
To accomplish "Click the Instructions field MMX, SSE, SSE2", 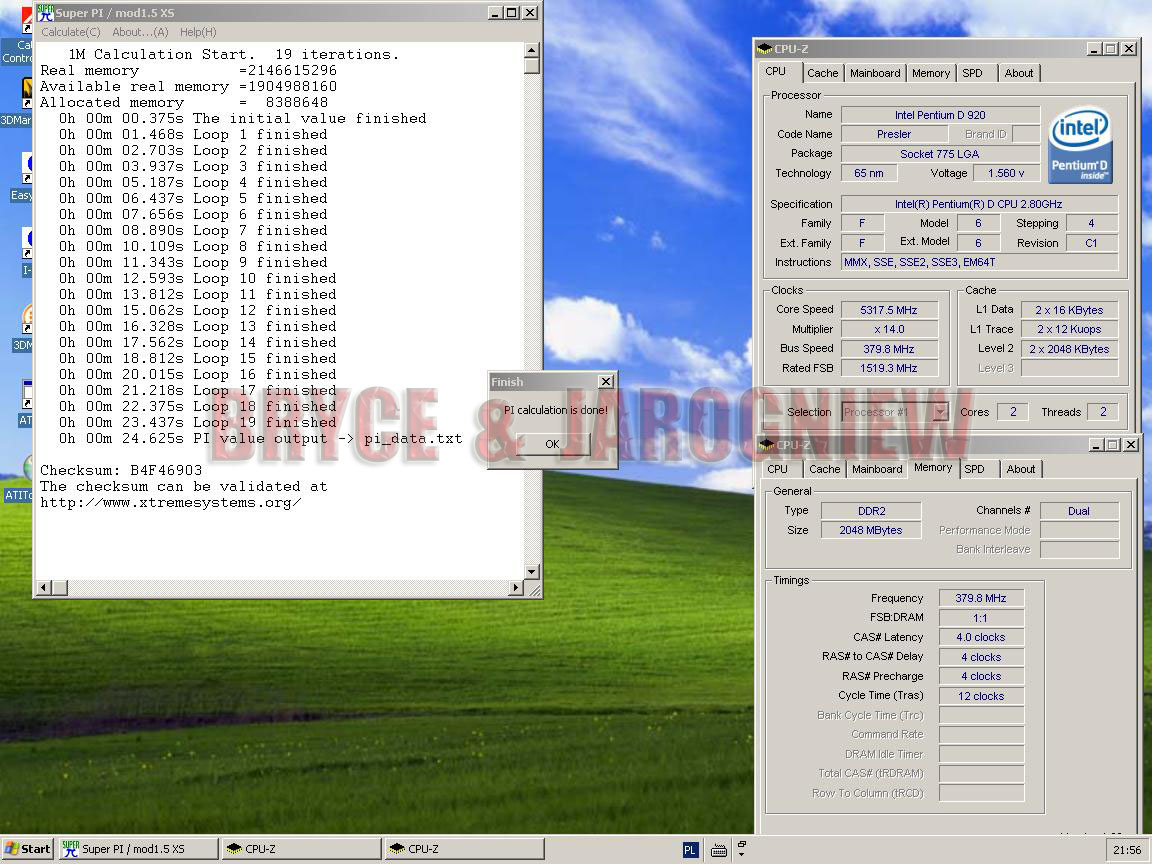I will pyautogui.click(x=979, y=262).
